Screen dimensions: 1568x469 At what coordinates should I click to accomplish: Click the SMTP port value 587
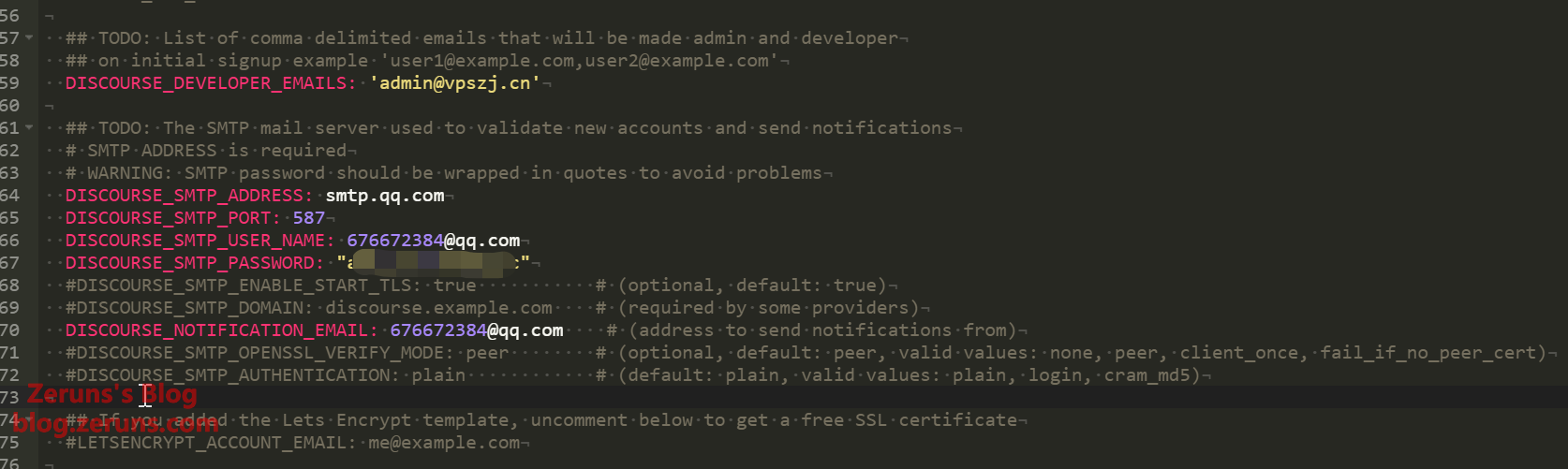(309, 218)
